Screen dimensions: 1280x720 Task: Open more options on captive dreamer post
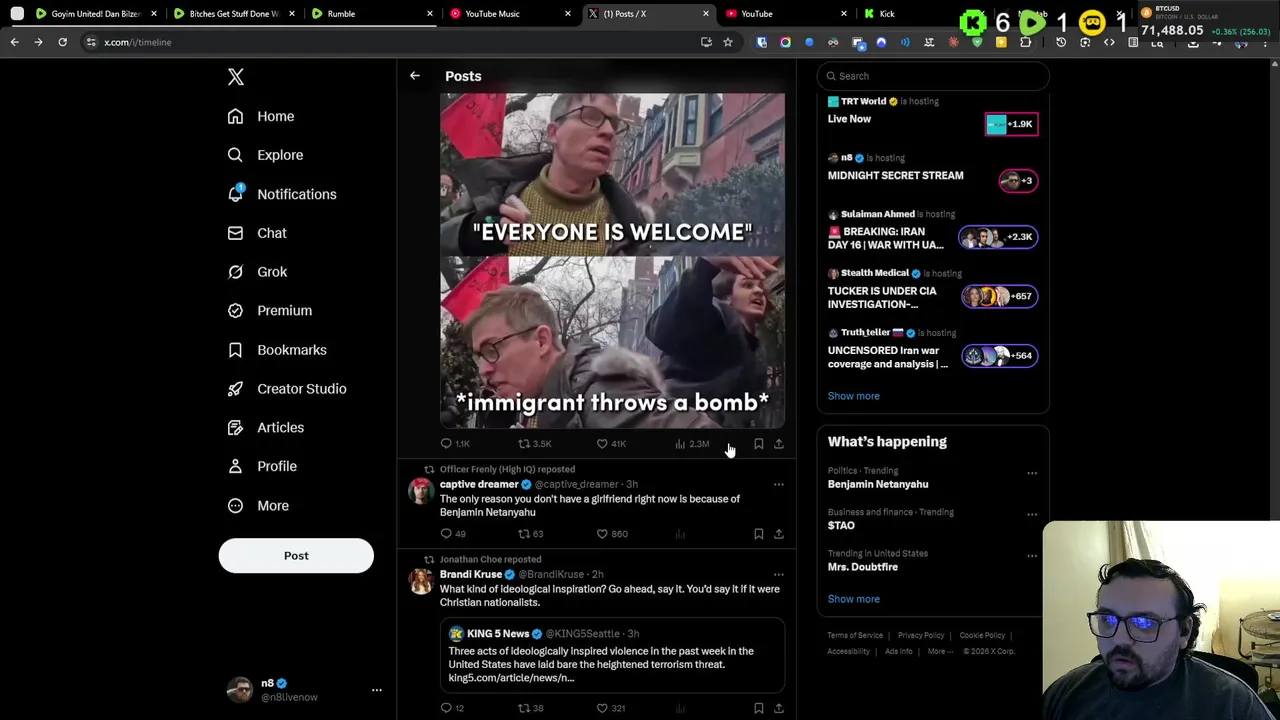coord(778,485)
